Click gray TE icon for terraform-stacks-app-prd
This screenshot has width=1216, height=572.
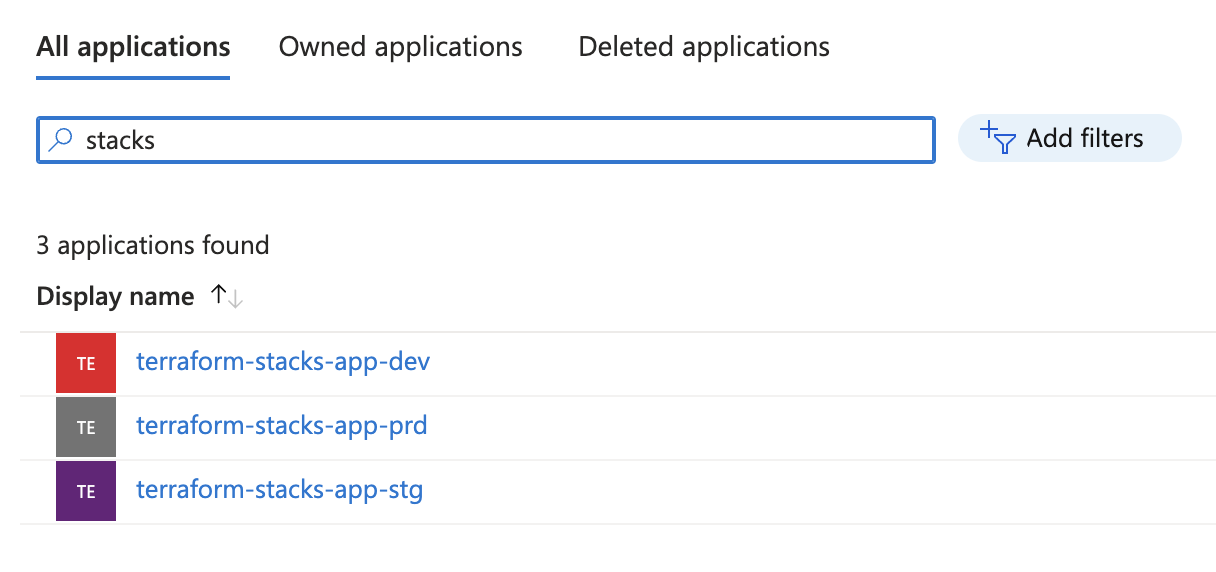[x=86, y=427]
